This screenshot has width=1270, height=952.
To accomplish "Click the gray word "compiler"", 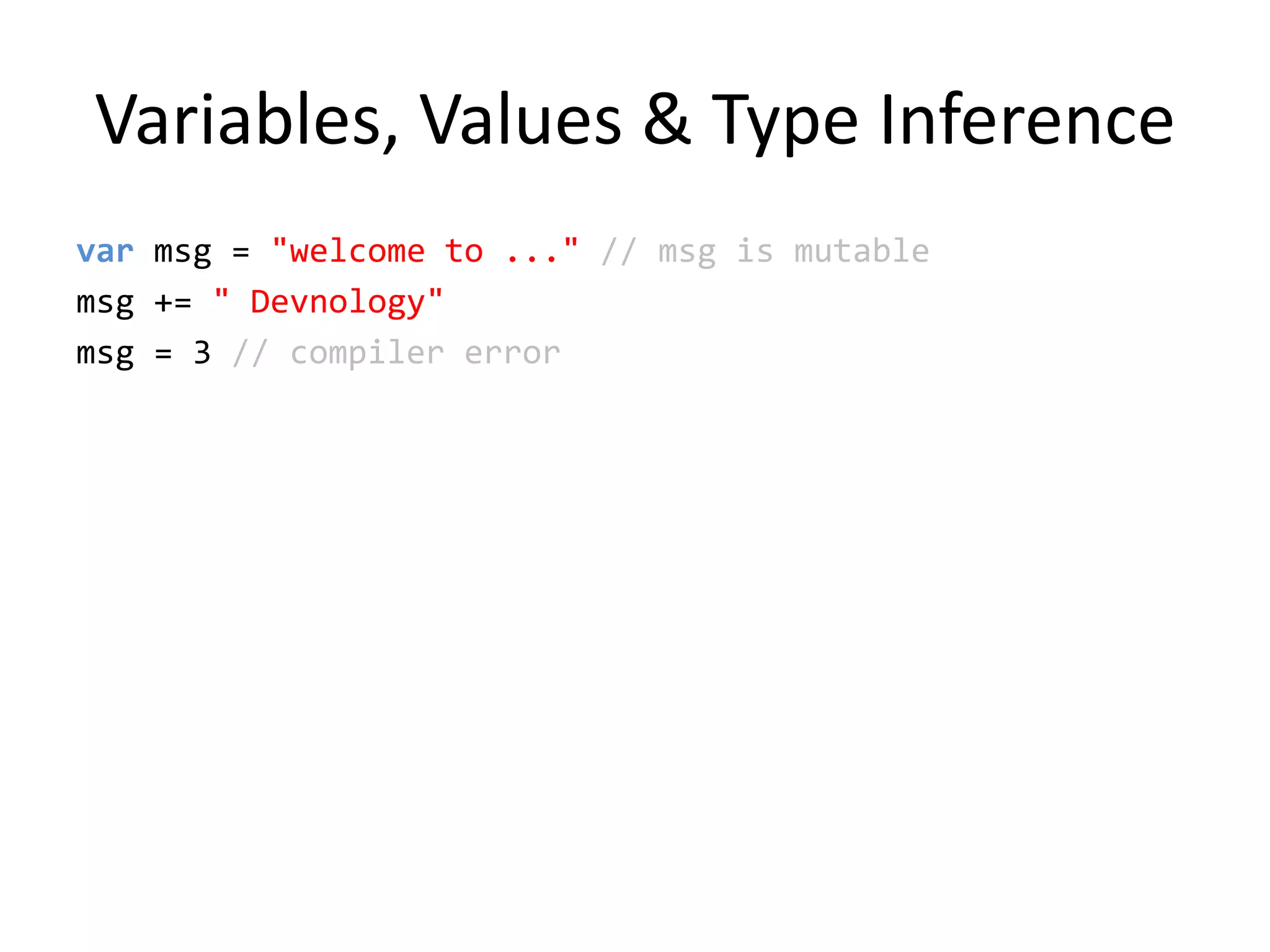I will pos(367,355).
